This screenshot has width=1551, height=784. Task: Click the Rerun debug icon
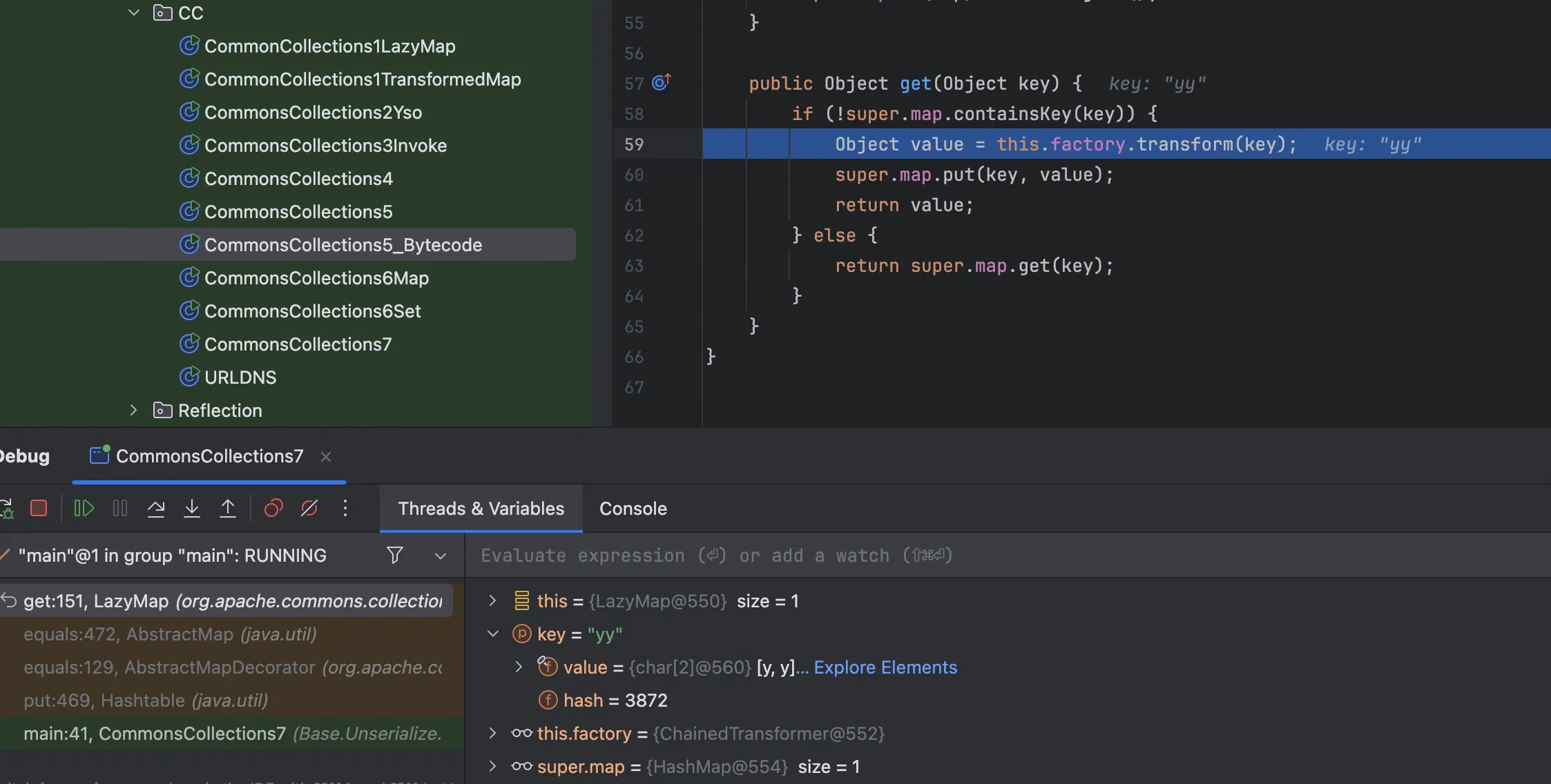(7, 509)
